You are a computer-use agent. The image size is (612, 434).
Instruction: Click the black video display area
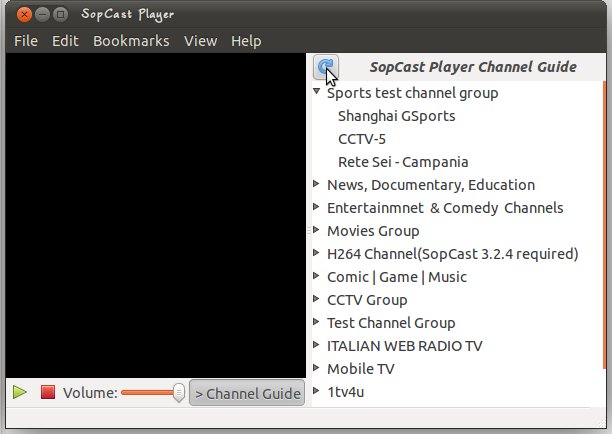point(156,215)
